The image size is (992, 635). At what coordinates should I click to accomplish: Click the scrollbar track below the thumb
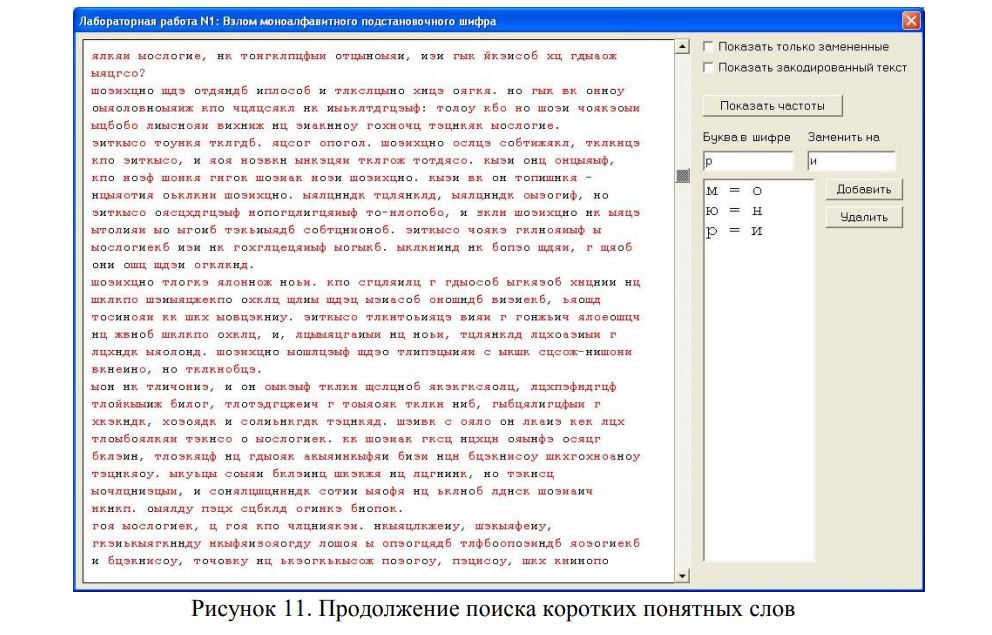coord(683,380)
